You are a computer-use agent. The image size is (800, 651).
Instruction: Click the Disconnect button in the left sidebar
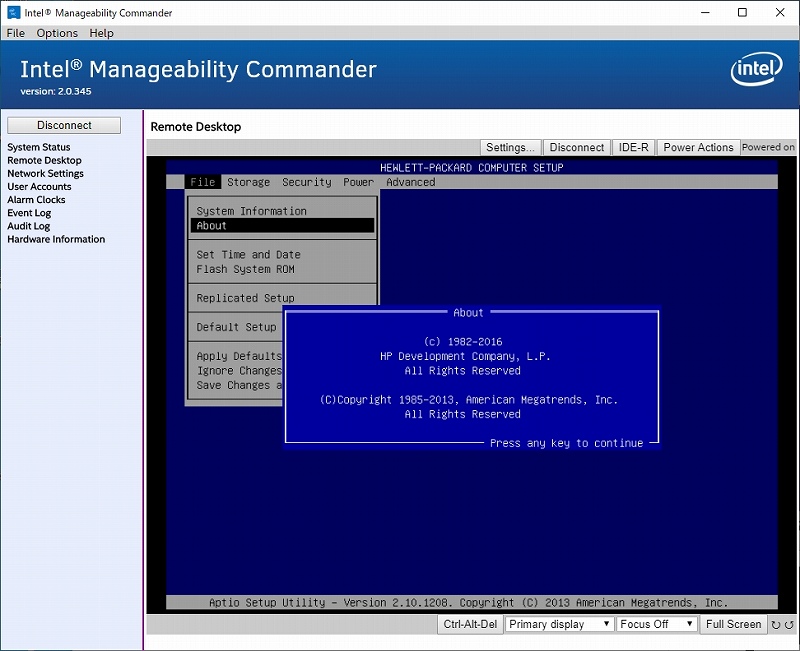tap(64, 125)
